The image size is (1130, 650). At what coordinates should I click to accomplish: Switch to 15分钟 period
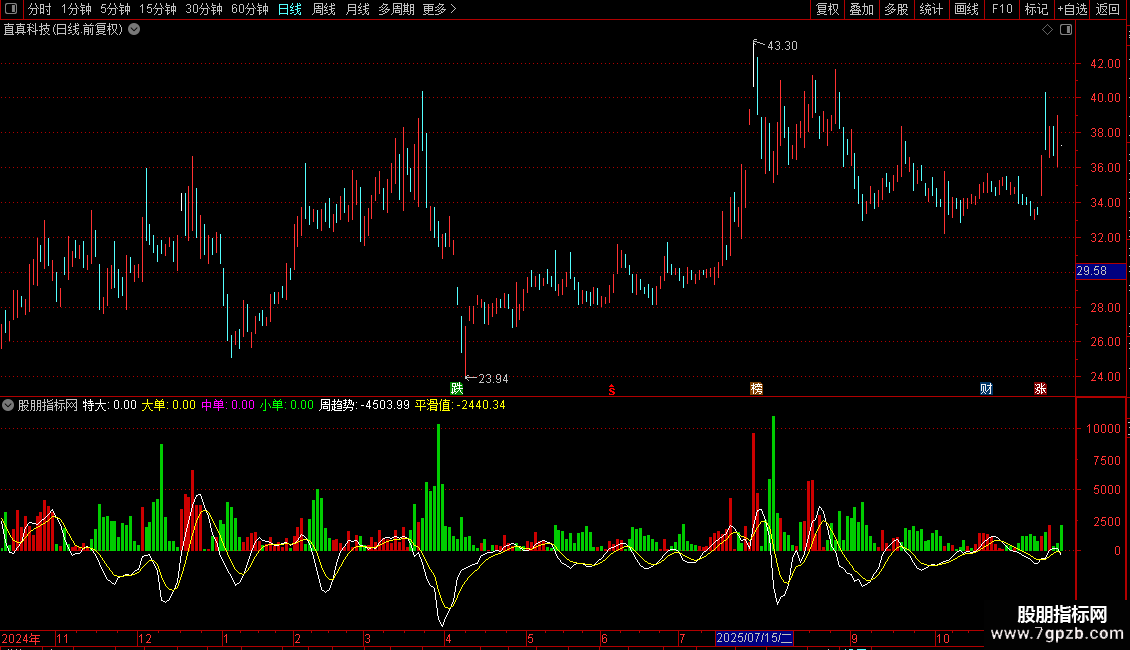(x=158, y=9)
